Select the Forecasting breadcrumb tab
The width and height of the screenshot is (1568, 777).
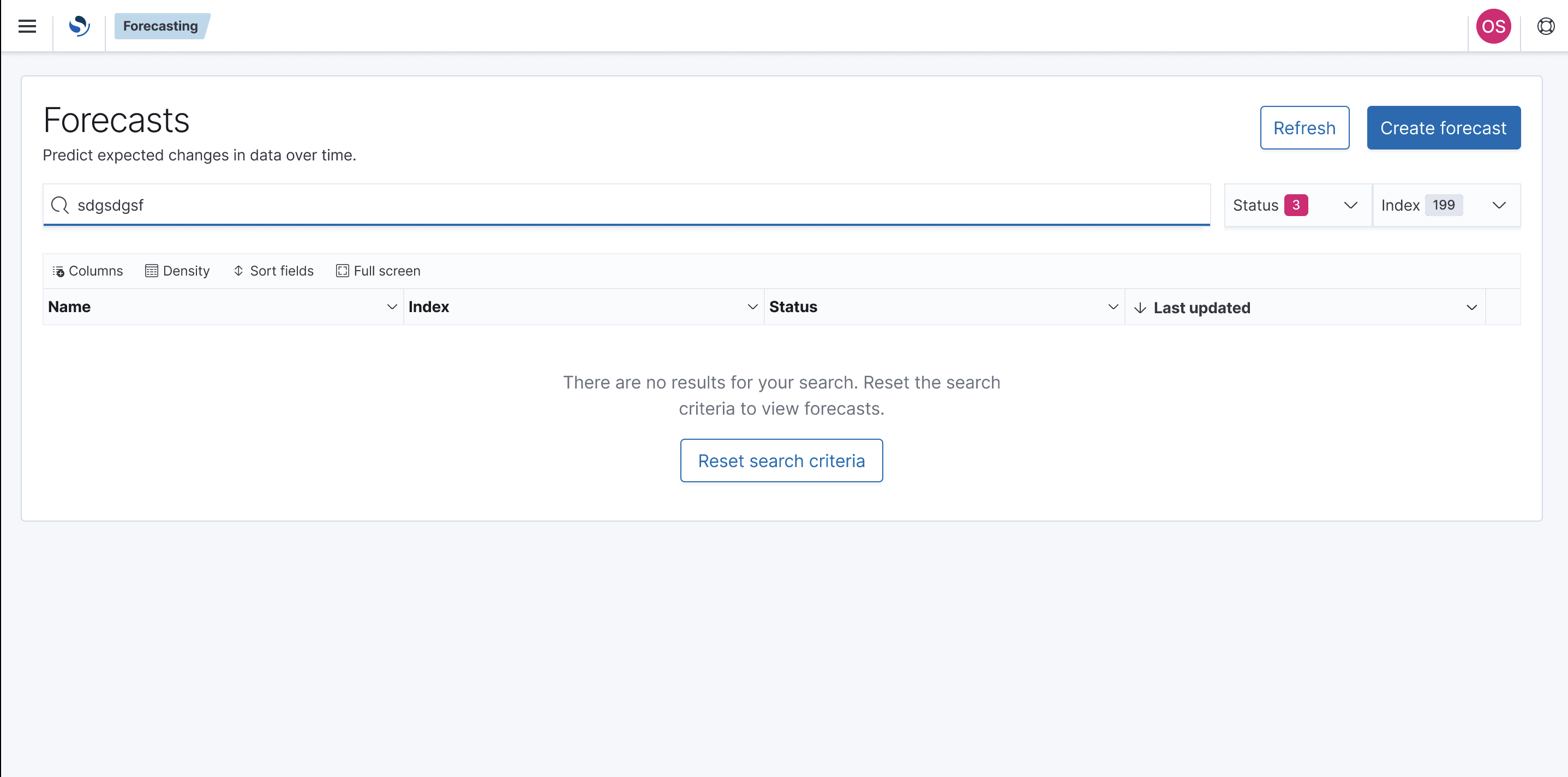point(160,26)
